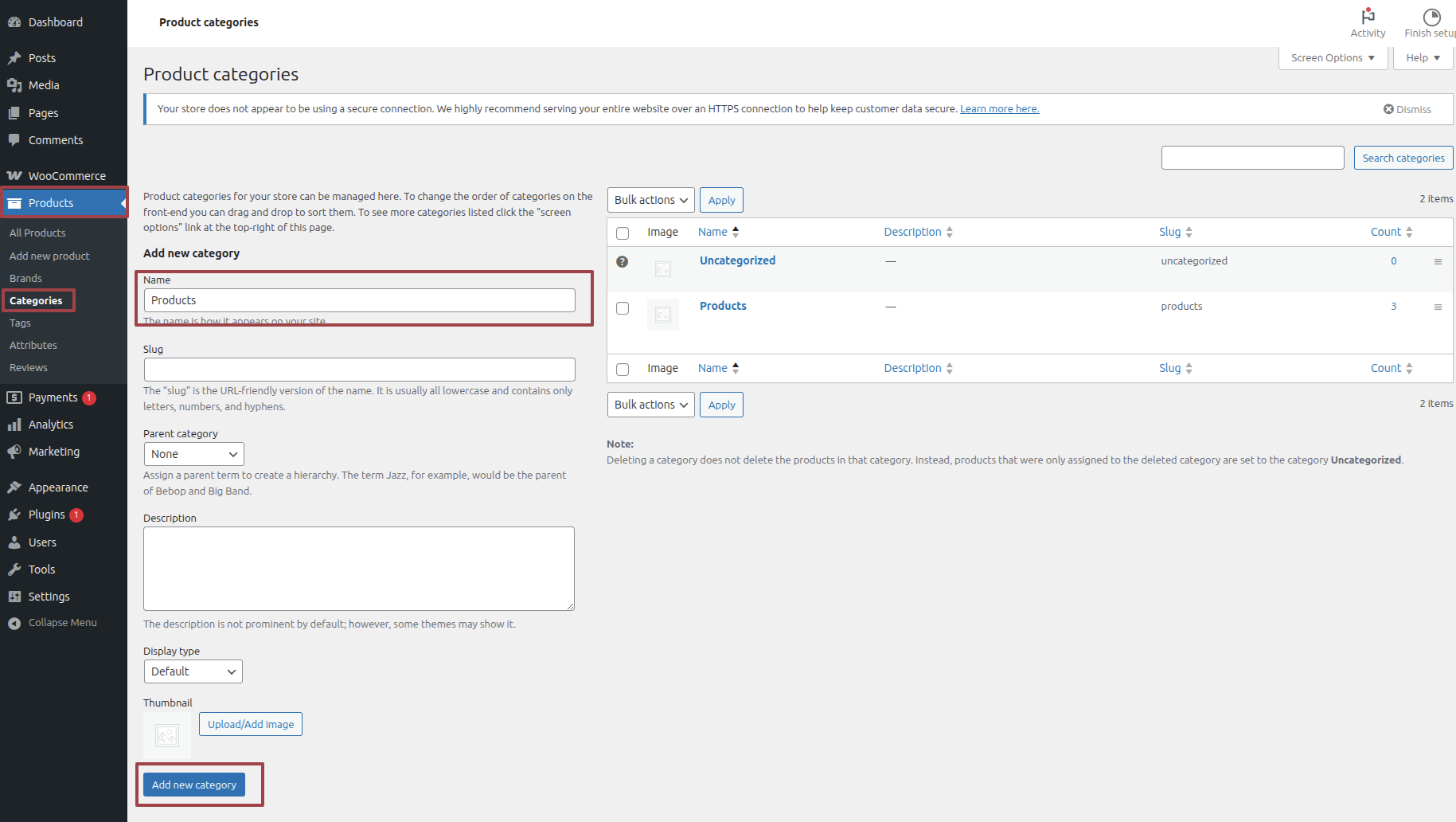This screenshot has height=822, width=1456.
Task: Click the Add new category button
Action: tap(194, 785)
